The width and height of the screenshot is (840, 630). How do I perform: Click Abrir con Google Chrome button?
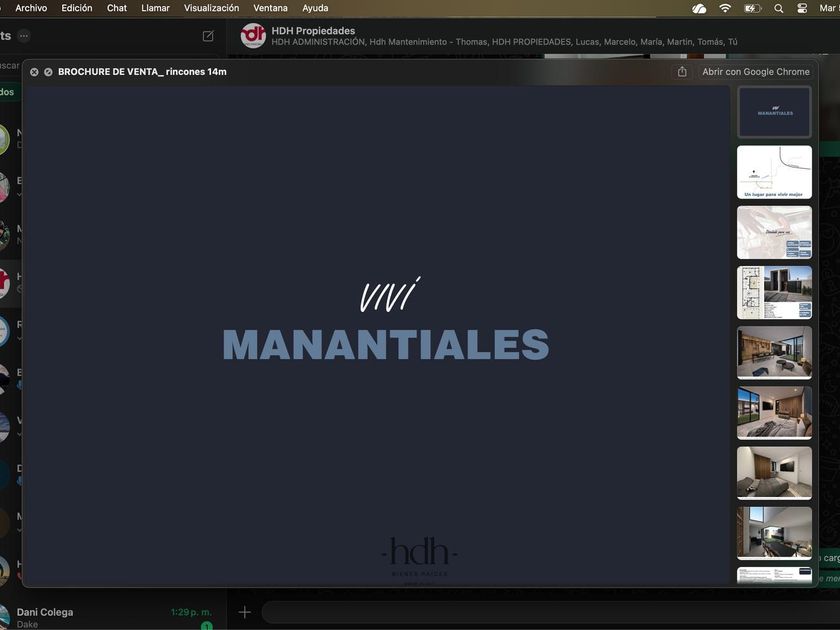point(756,72)
